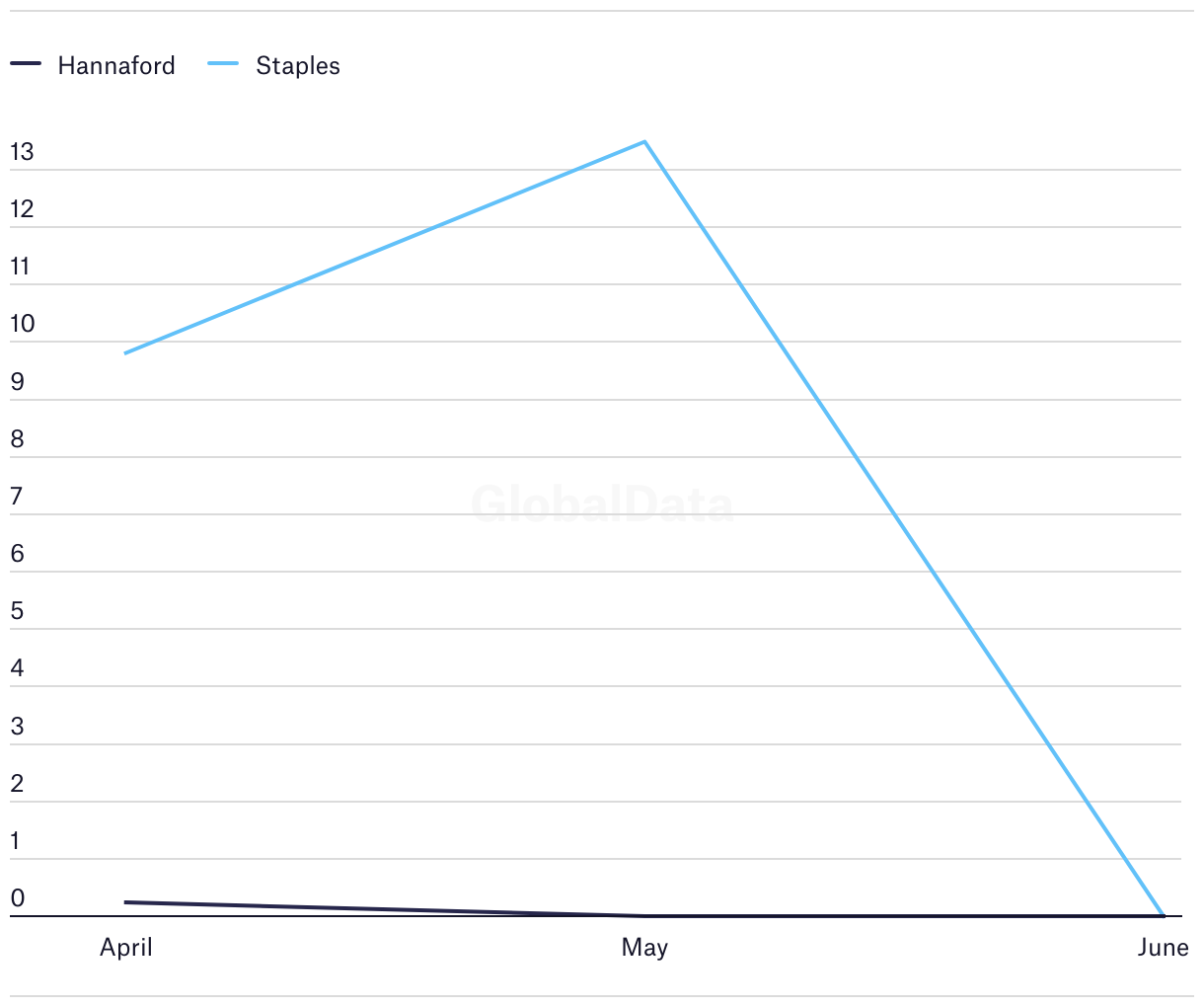Click the y-axis label 13

pyautogui.click(x=22, y=152)
